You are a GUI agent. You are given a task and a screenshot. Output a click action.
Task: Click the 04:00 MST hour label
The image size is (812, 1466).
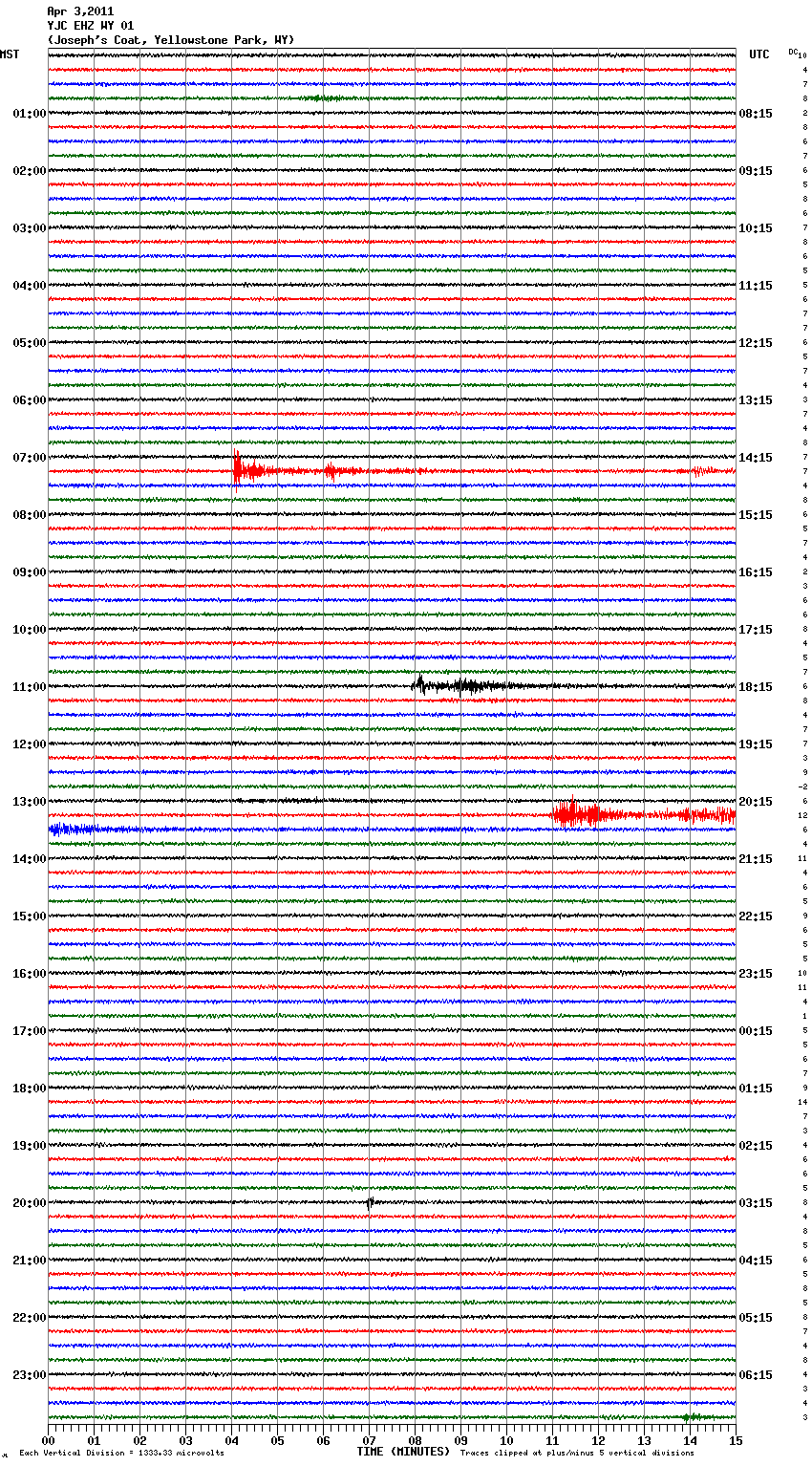tap(29, 286)
